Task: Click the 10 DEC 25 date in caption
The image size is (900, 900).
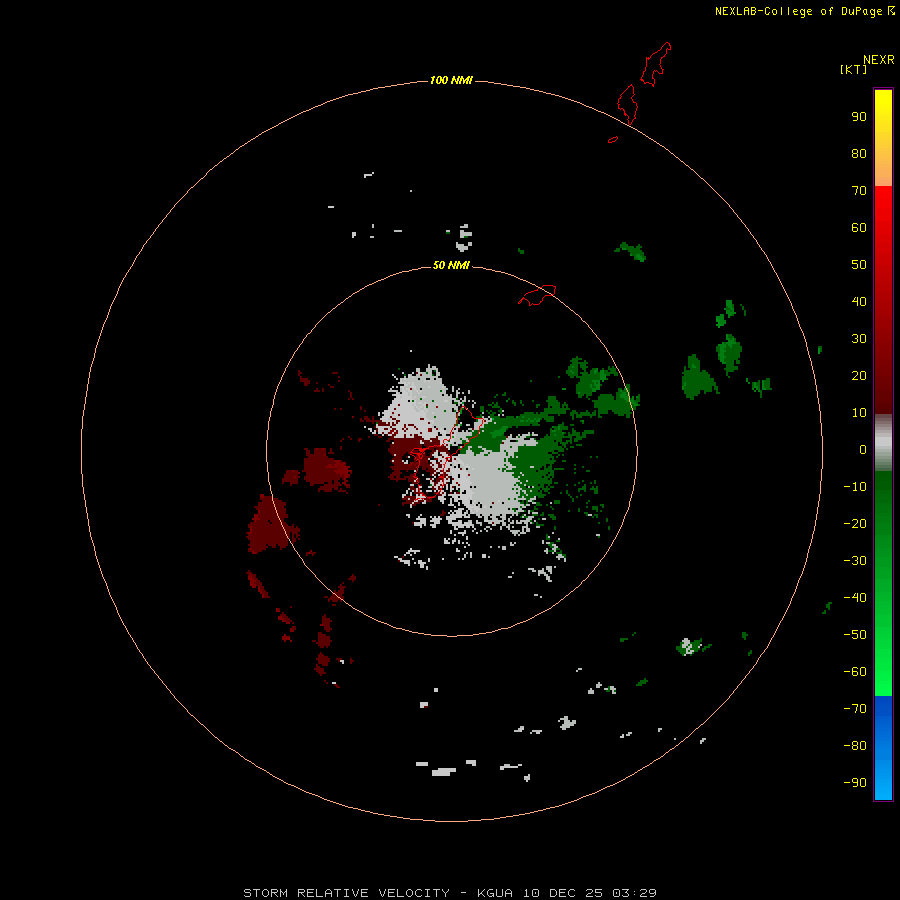Action: (563, 893)
